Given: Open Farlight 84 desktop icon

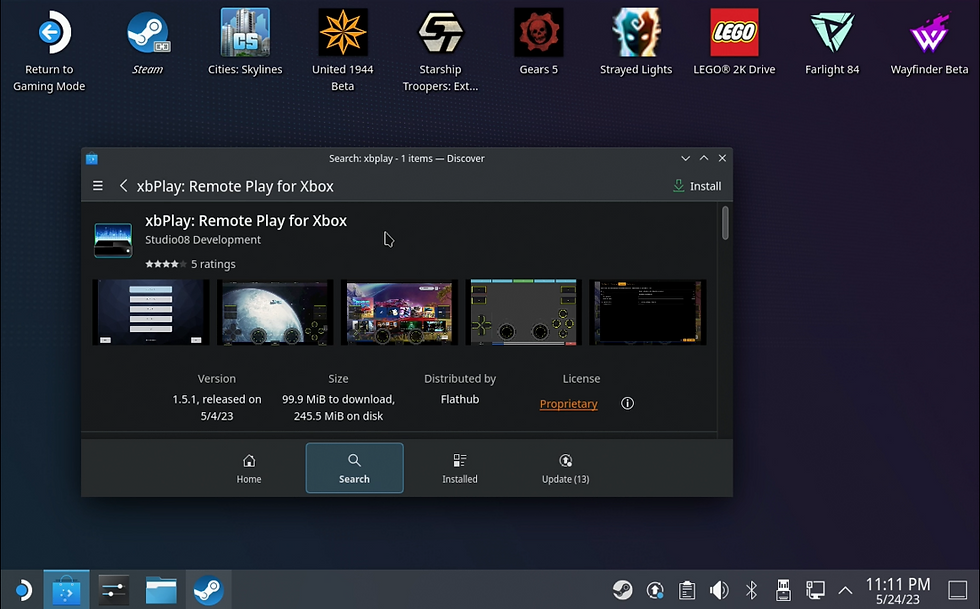Looking at the screenshot, I should click(832, 43).
